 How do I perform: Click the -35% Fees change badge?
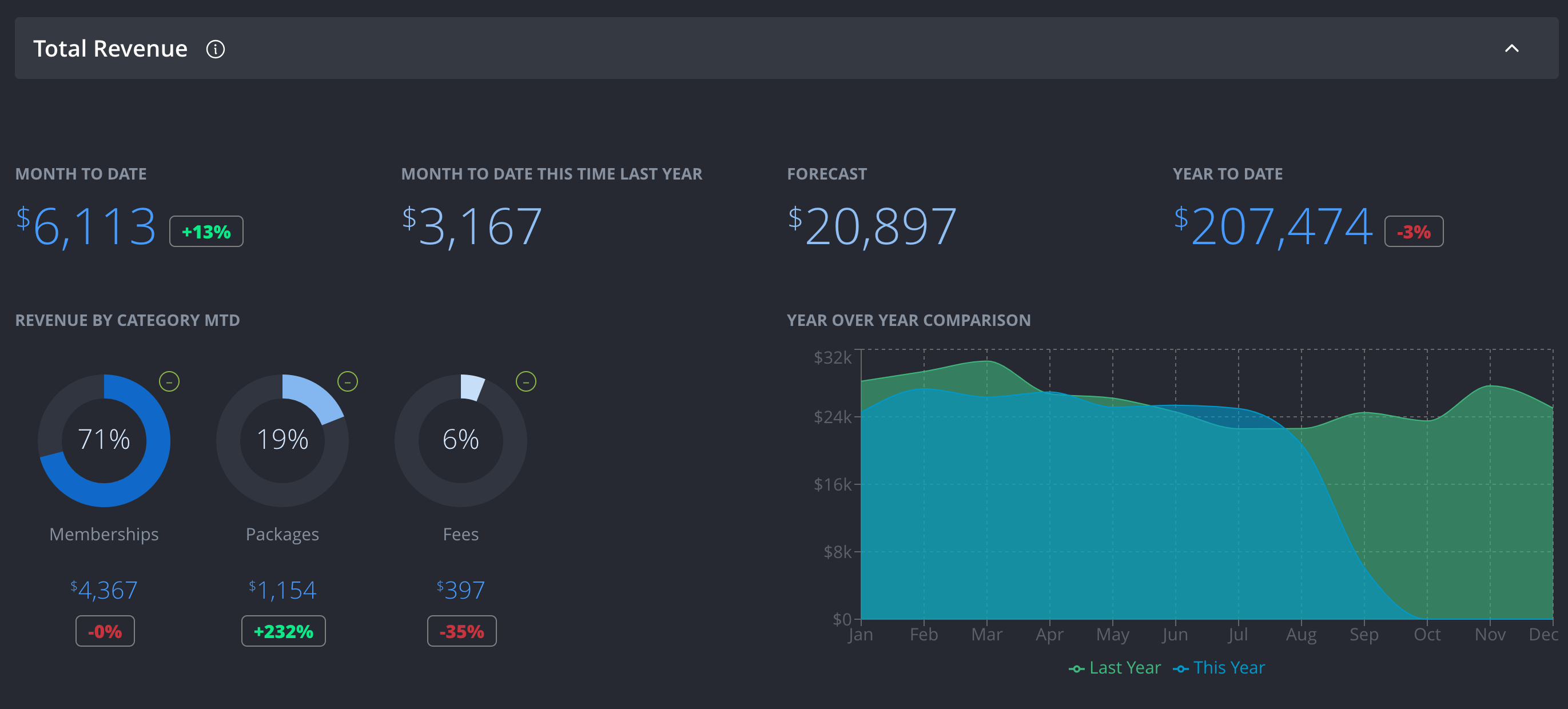[x=462, y=631]
